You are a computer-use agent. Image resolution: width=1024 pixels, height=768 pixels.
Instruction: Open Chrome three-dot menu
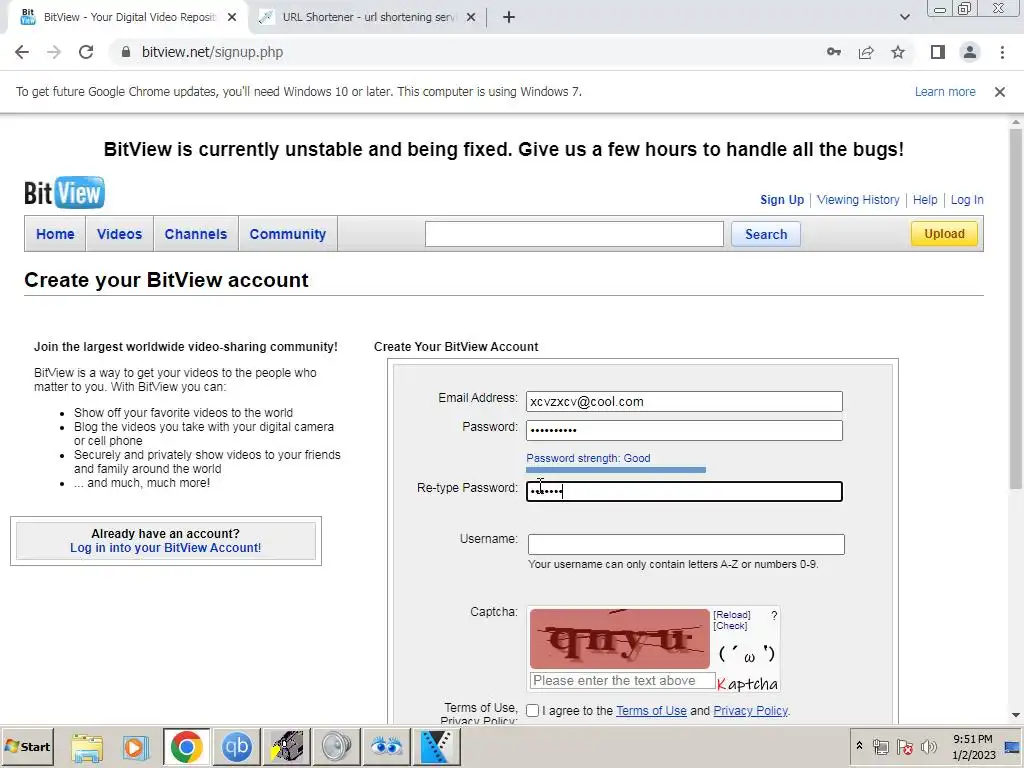[1002, 52]
